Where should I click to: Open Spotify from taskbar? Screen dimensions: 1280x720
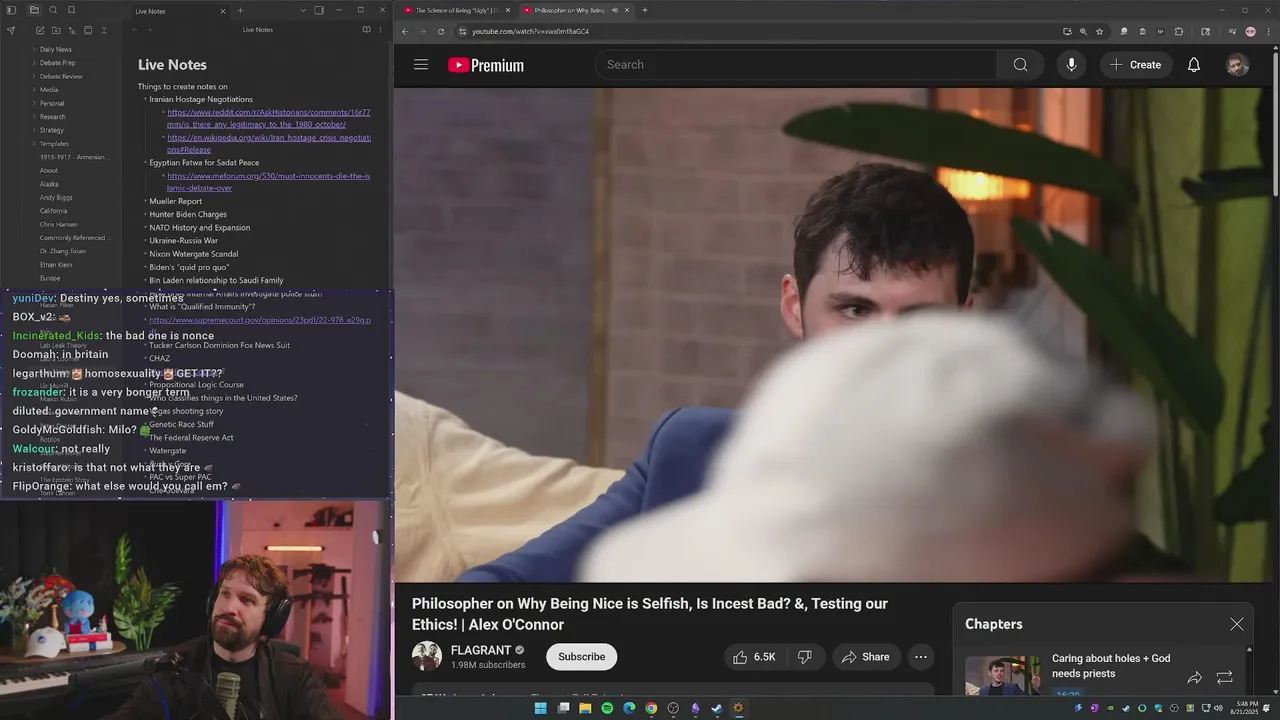click(x=607, y=708)
